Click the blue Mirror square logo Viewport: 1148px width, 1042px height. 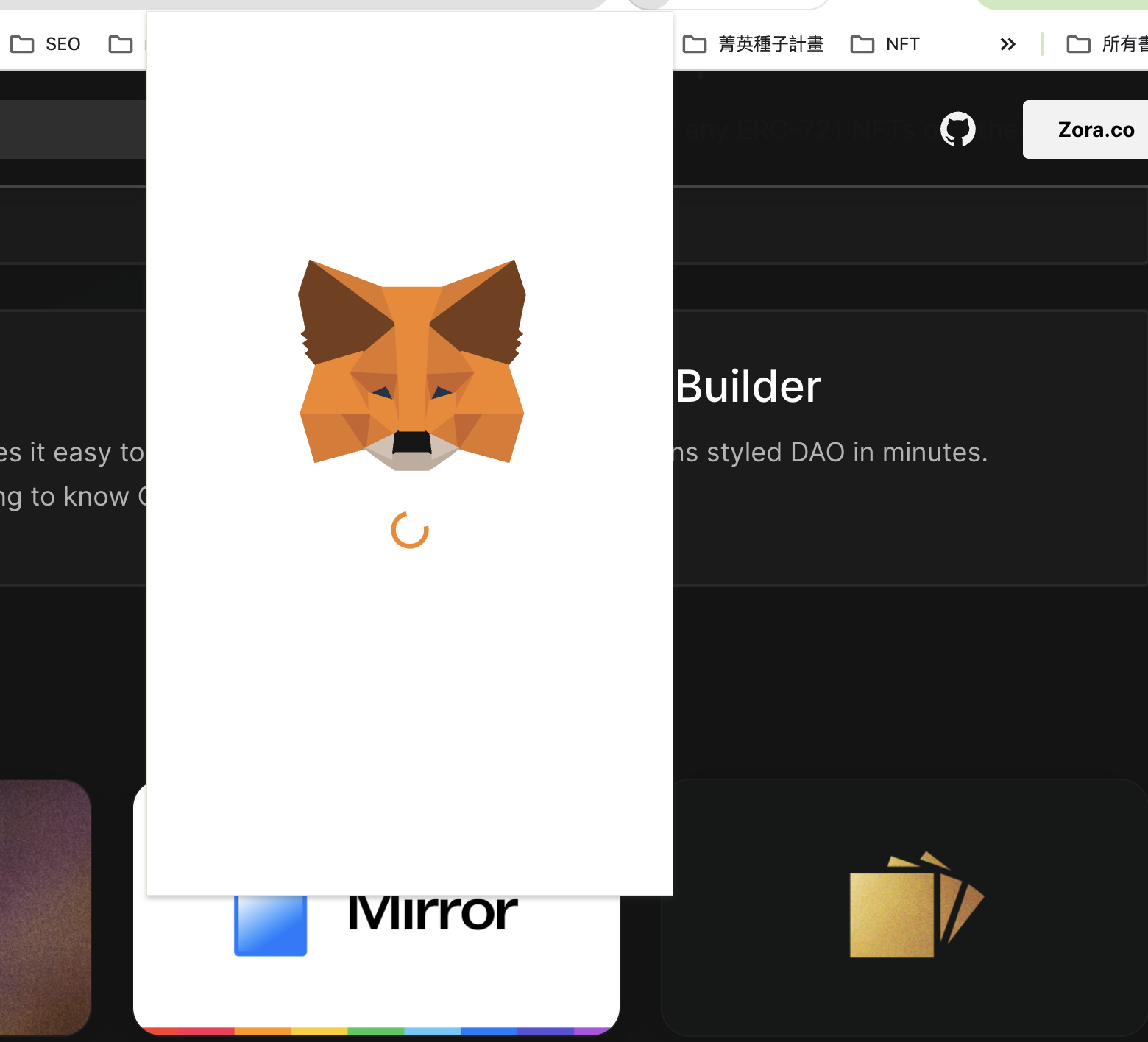pyautogui.click(x=270, y=925)
